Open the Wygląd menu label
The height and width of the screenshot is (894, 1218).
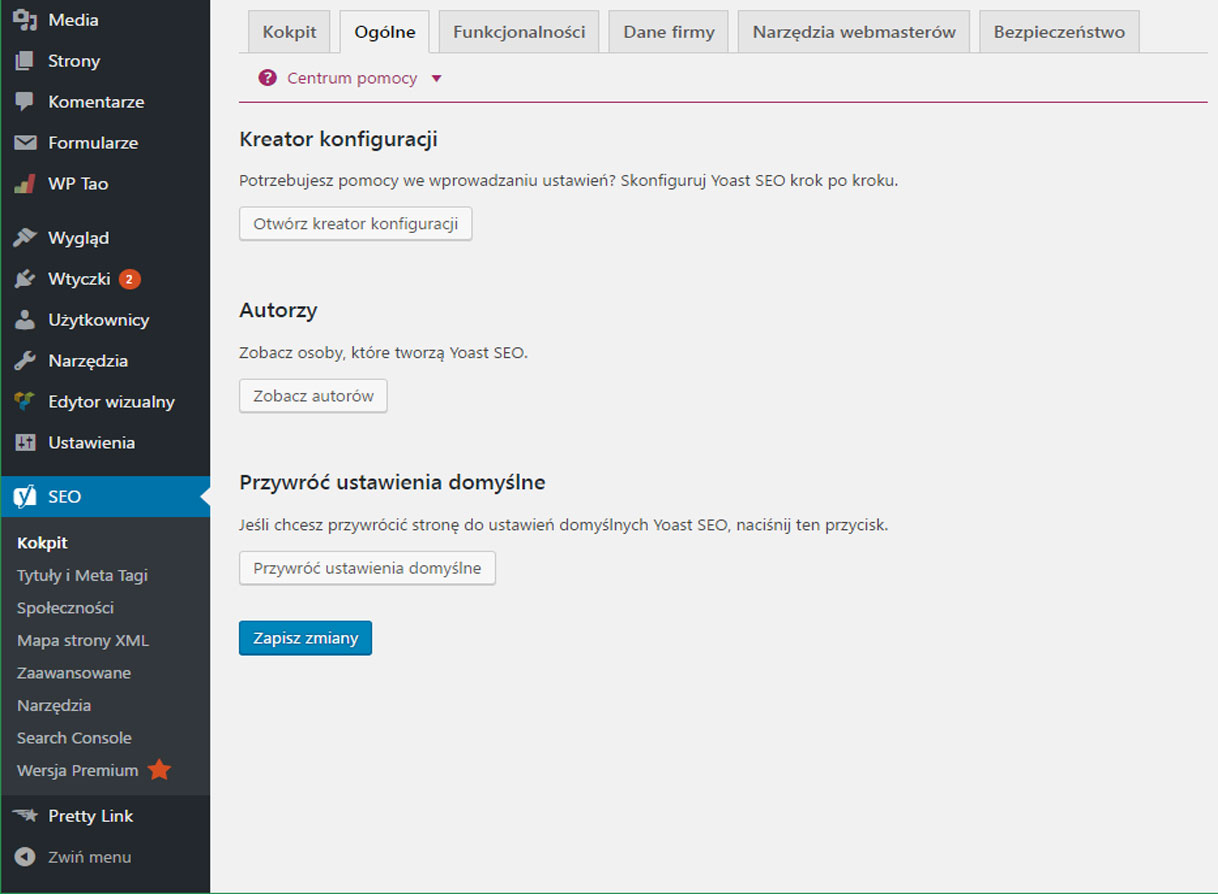click(78, 238)
